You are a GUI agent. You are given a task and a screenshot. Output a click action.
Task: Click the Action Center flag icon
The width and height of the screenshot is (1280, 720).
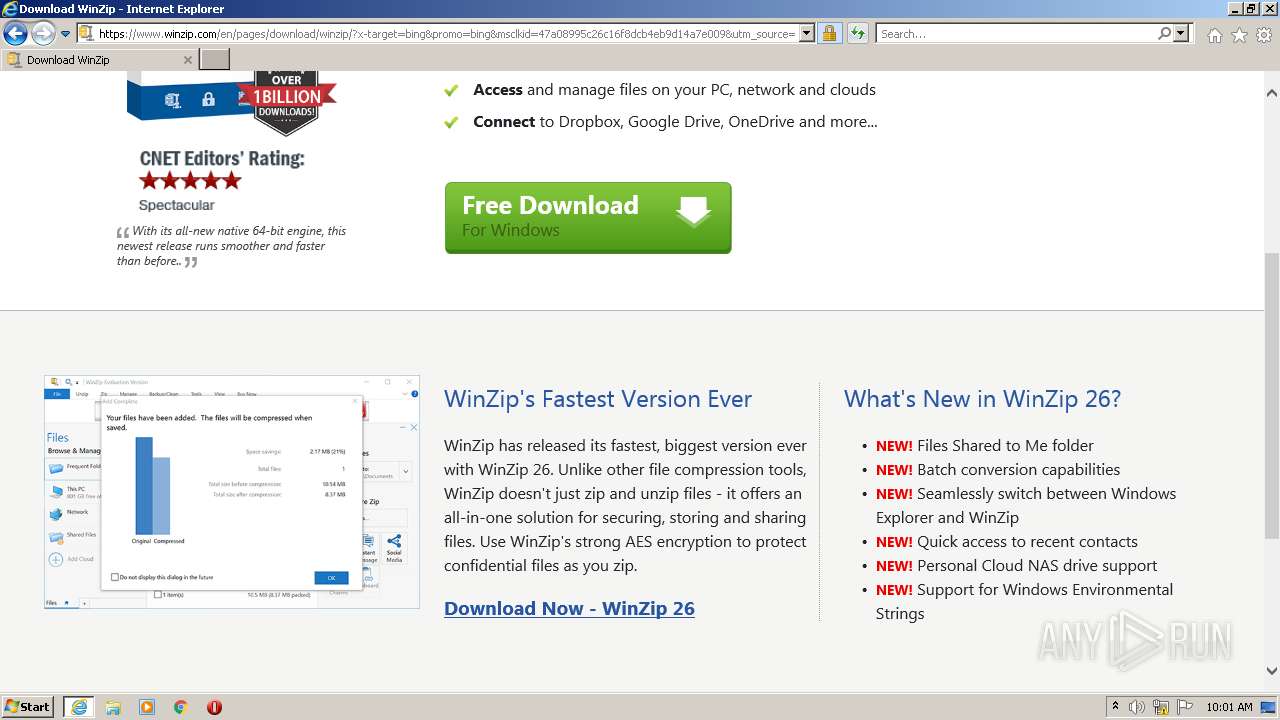coord(1184,707)
